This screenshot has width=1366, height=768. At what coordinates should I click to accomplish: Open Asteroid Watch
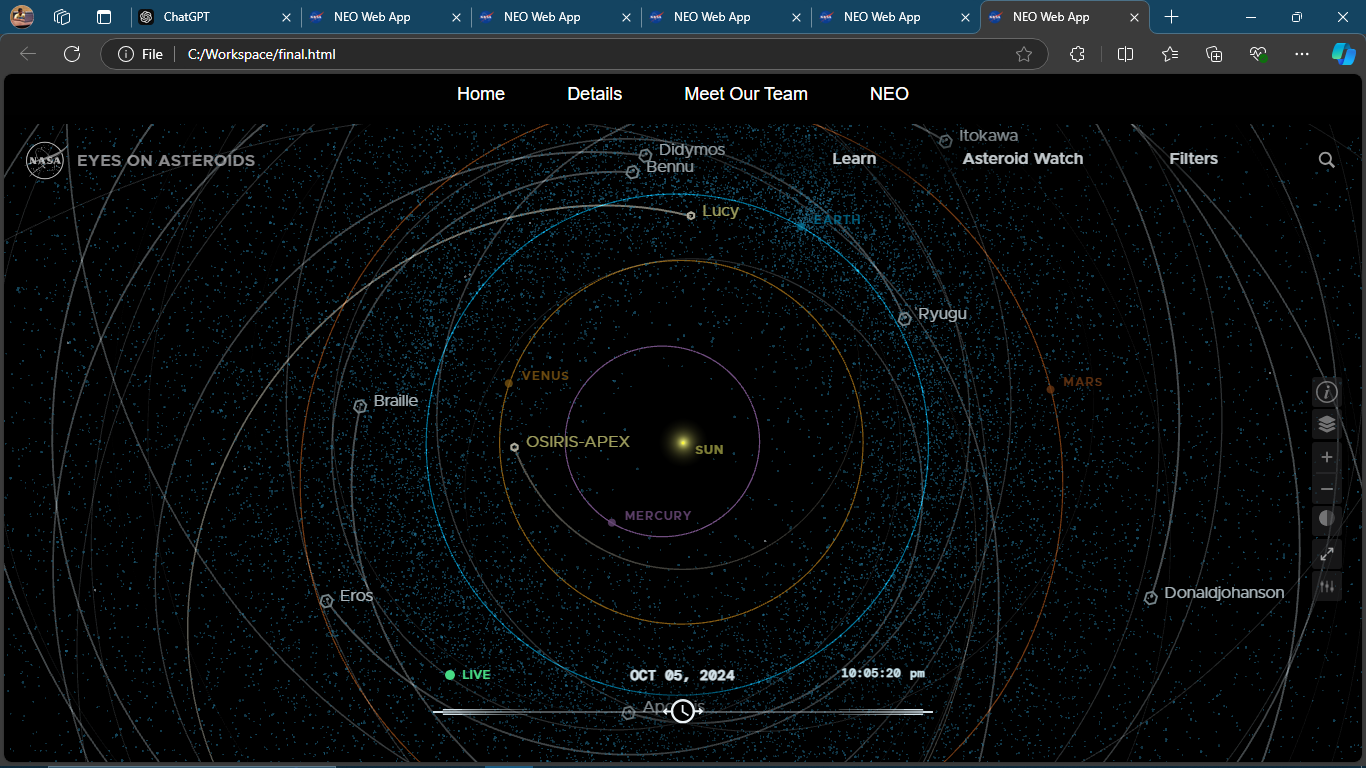(1023, 159)
